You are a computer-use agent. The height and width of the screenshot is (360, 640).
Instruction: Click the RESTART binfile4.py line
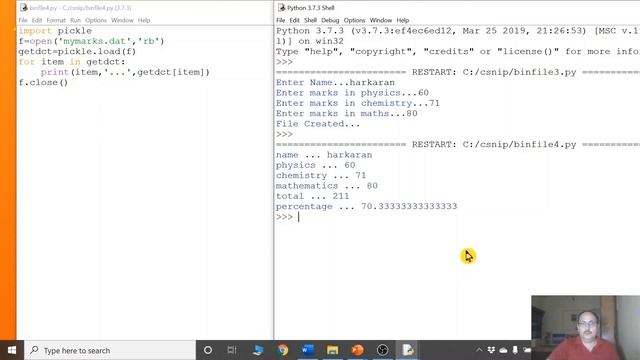(x=458, y=144)
